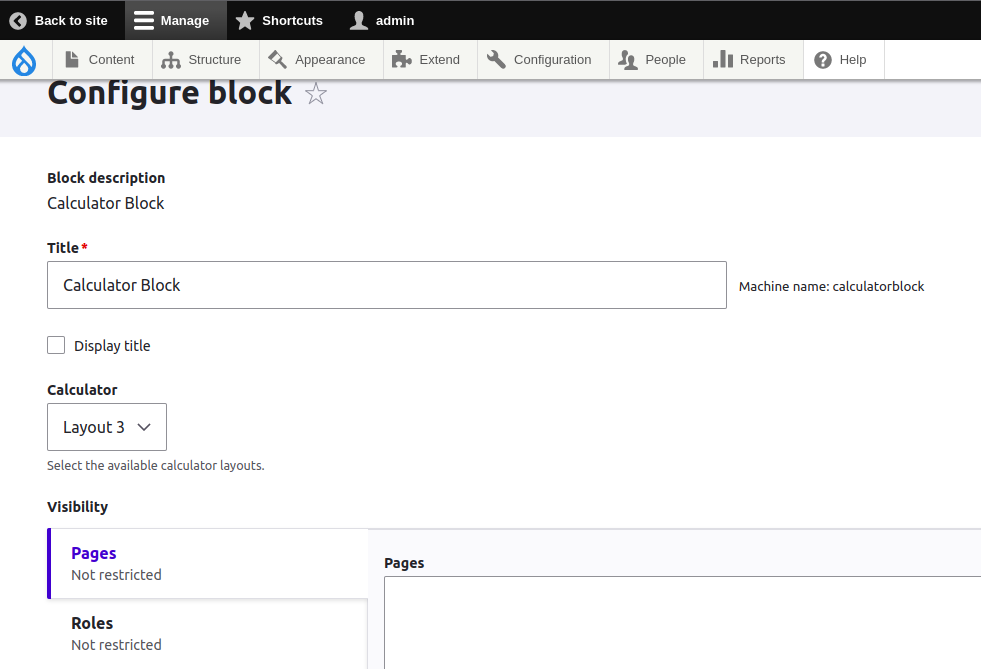The image size is (981, 669).
Task: Click inside the Title field
Action: pos(386,285)
